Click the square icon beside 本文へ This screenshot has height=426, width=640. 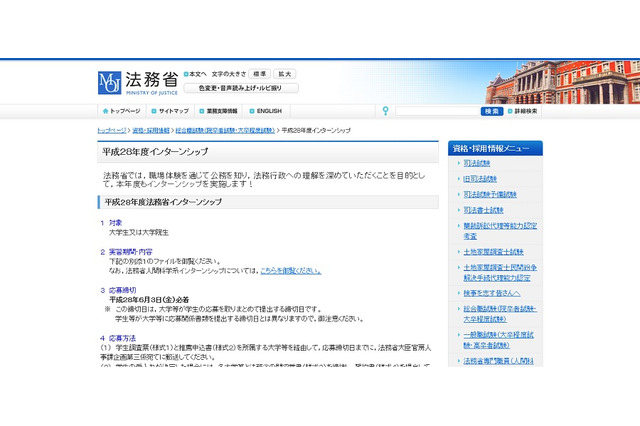186,74
